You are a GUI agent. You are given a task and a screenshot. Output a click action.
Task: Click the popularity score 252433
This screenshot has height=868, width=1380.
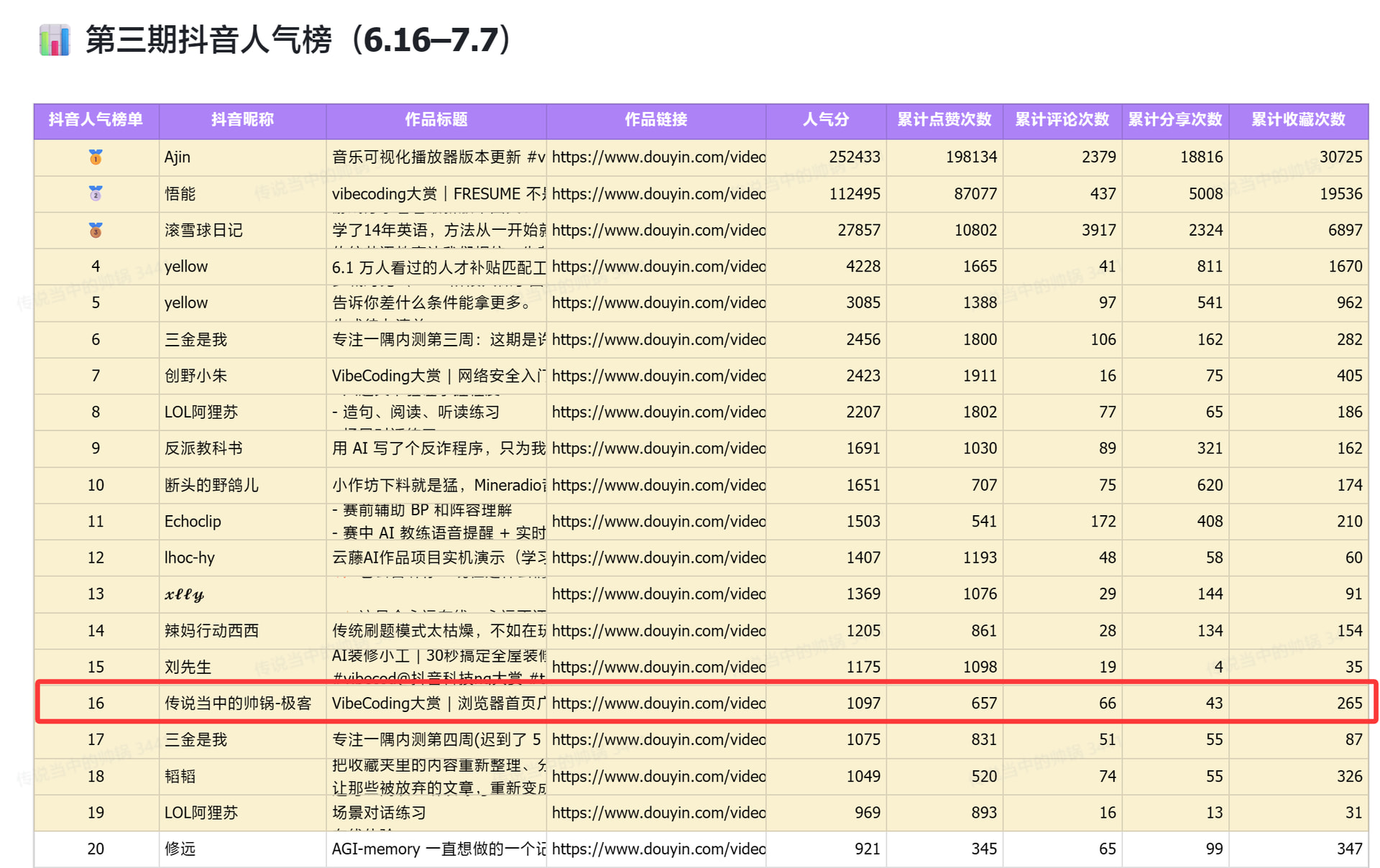(x=854, y=157)
